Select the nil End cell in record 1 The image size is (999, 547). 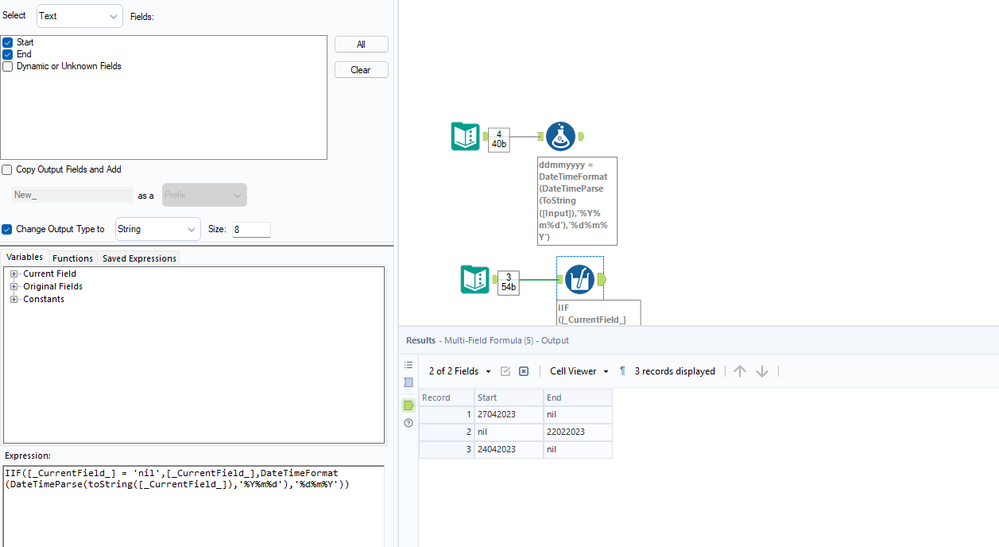tap(578, 415)
